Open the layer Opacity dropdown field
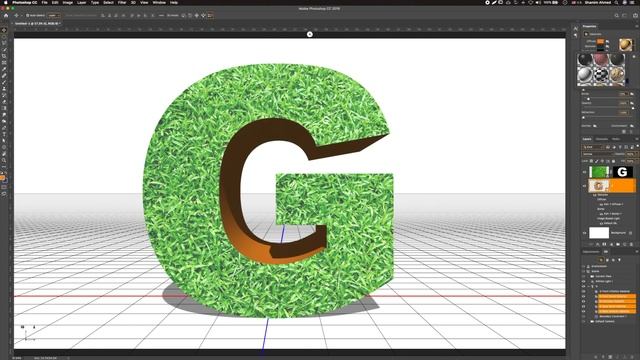Screen dimensions: 640x360 tap(631, 154)
